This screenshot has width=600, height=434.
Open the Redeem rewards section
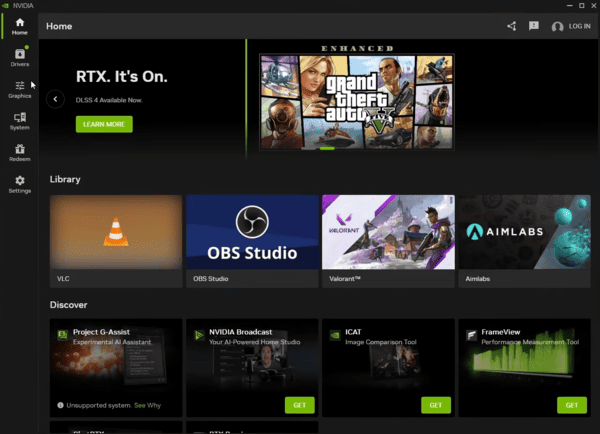(x=19, y=152)
